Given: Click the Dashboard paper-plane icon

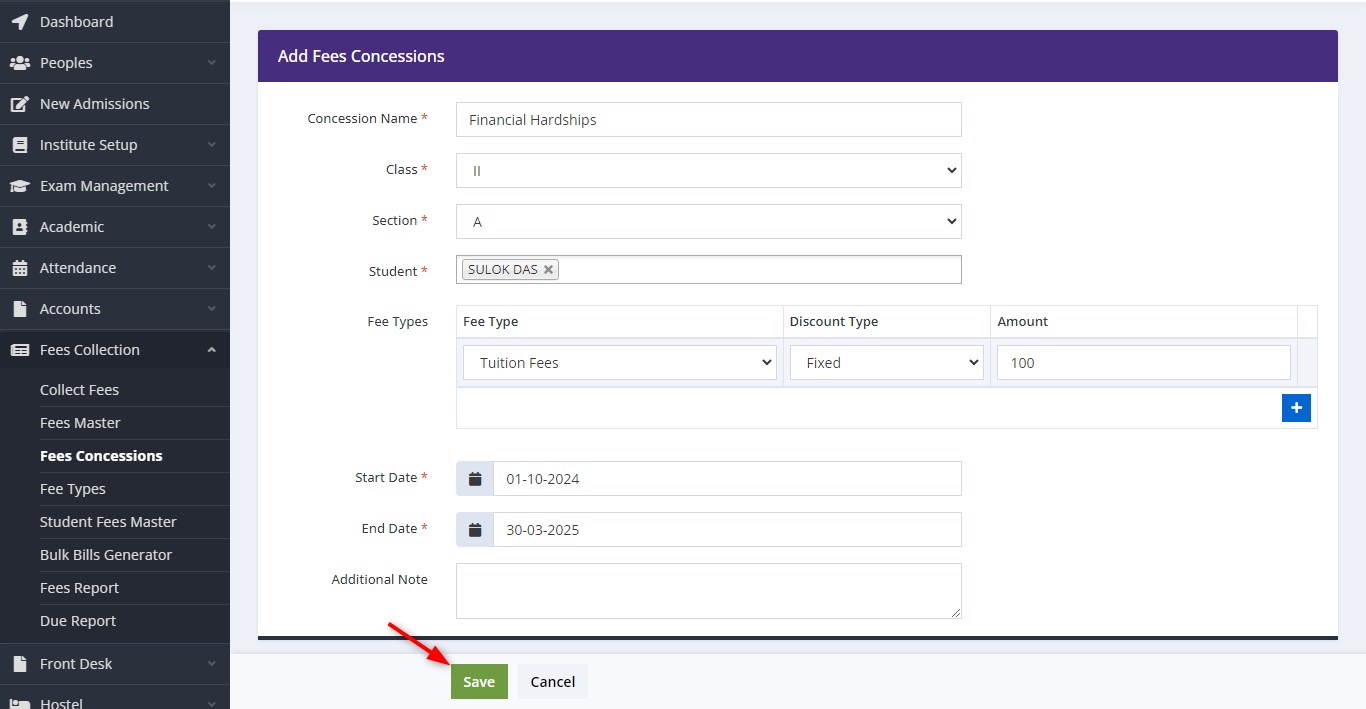Looking at the screenshot, I should (19, 21).
